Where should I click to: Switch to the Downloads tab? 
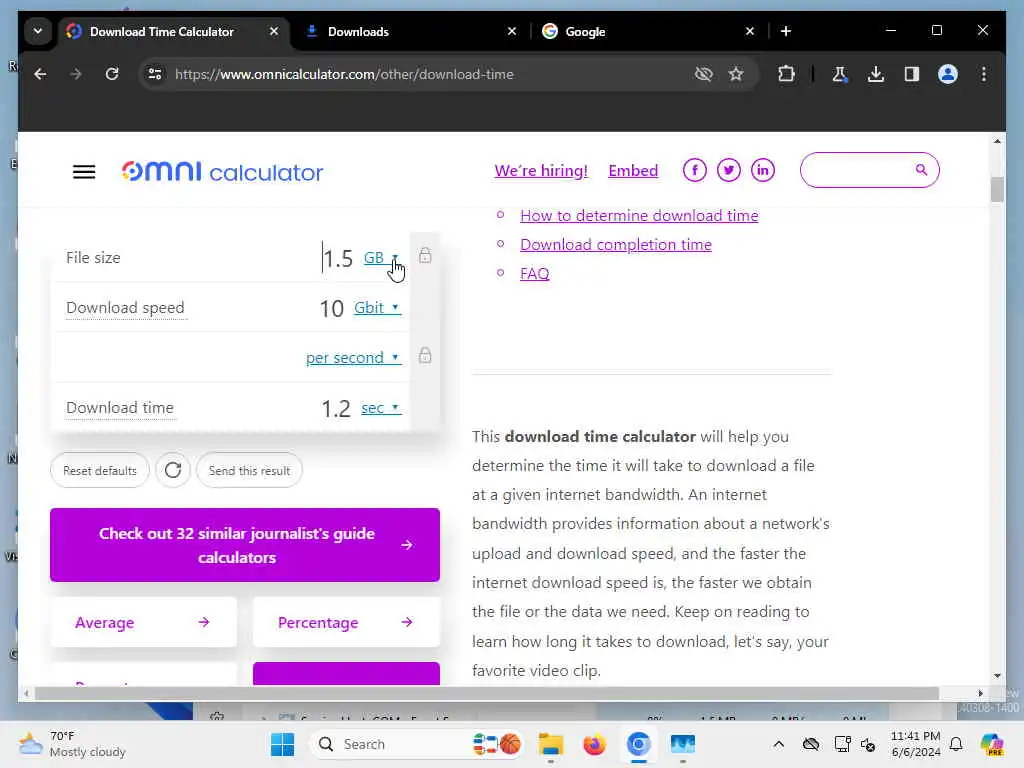[358, 31]
